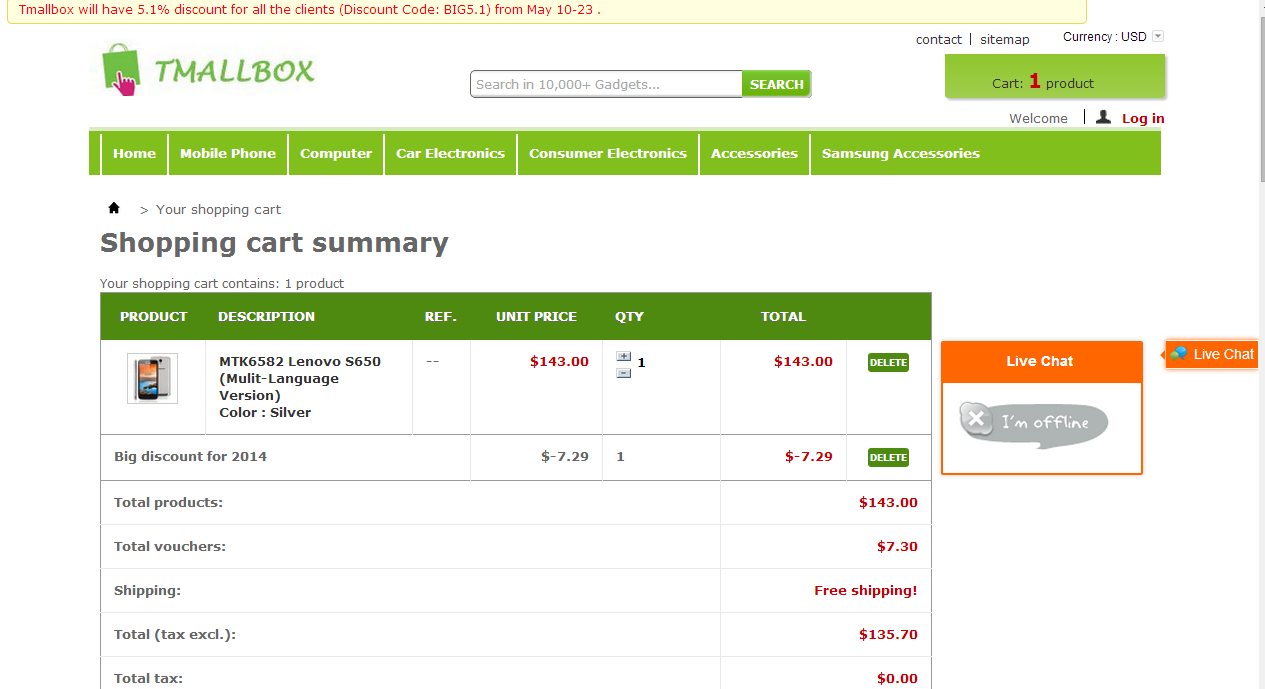Delete the Lenovo S650 product row

pyautogui.click(x=888, y=362)
